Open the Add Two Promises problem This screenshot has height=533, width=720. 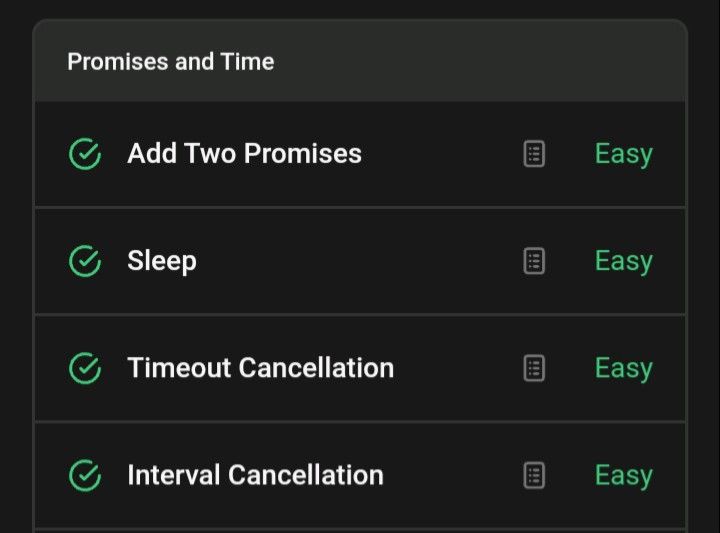[244, 153]
